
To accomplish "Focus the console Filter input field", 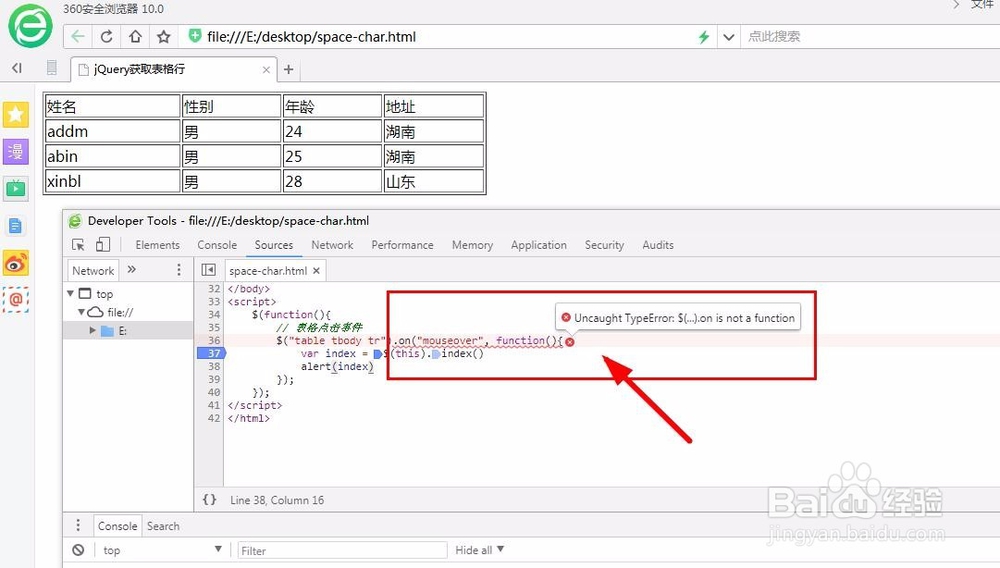I will pos(342,550).
